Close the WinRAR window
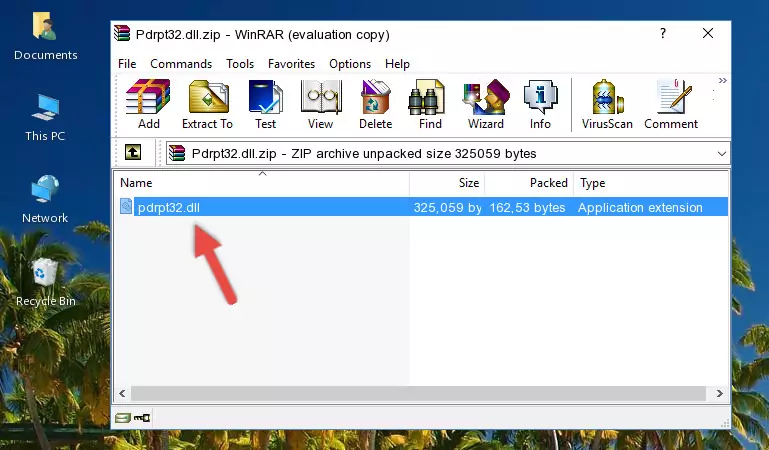 point(708,33)
